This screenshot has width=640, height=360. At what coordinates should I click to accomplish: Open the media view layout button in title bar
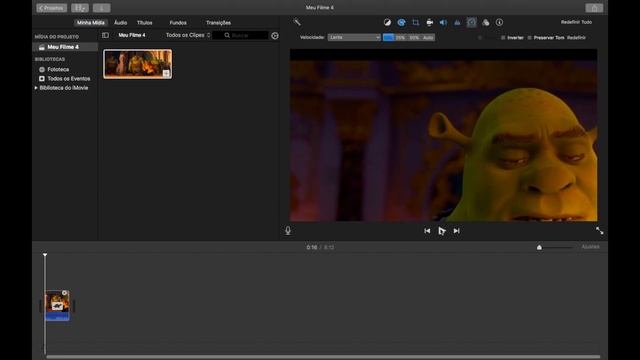(x=80, y=8)
